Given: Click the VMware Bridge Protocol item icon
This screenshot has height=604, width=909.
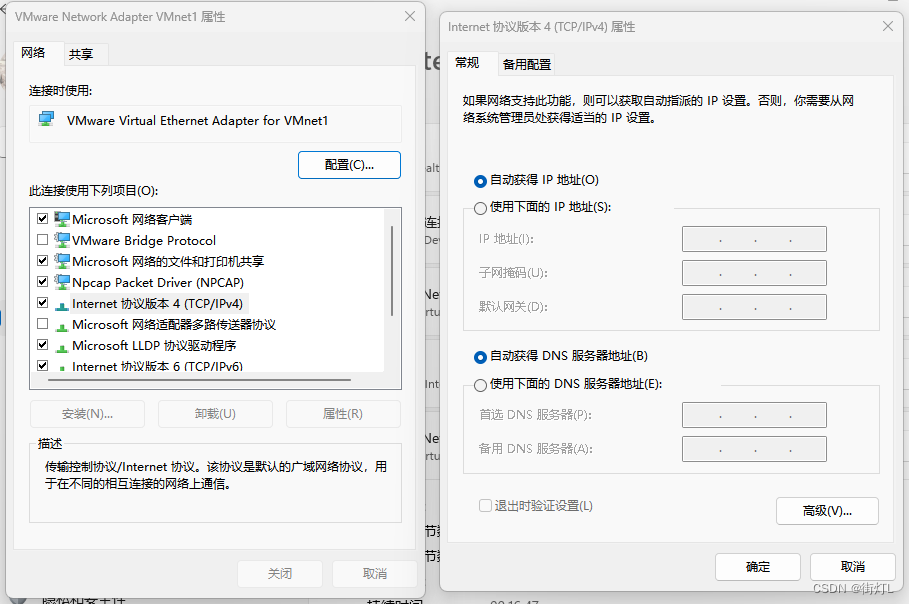Looking at the screenshot, I should tap(62, 240).
